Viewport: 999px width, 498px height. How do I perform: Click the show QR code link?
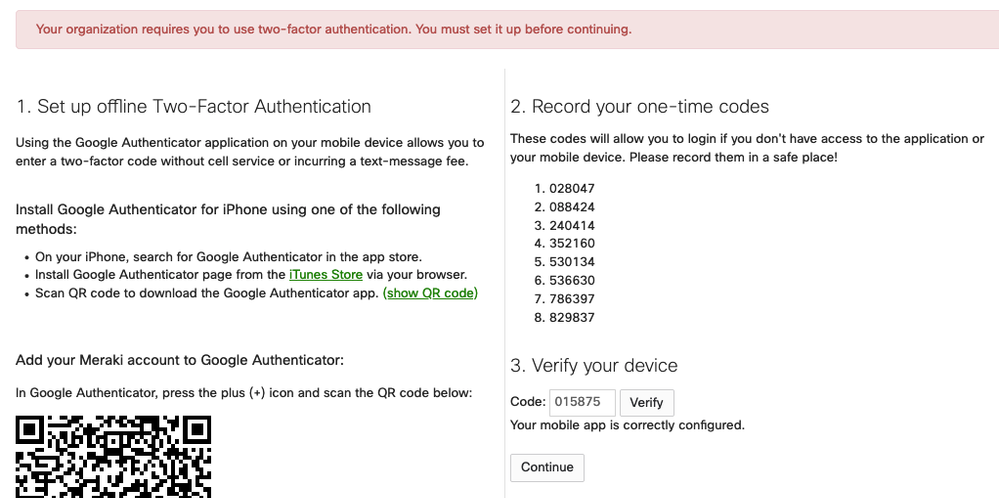click(431, 293)
